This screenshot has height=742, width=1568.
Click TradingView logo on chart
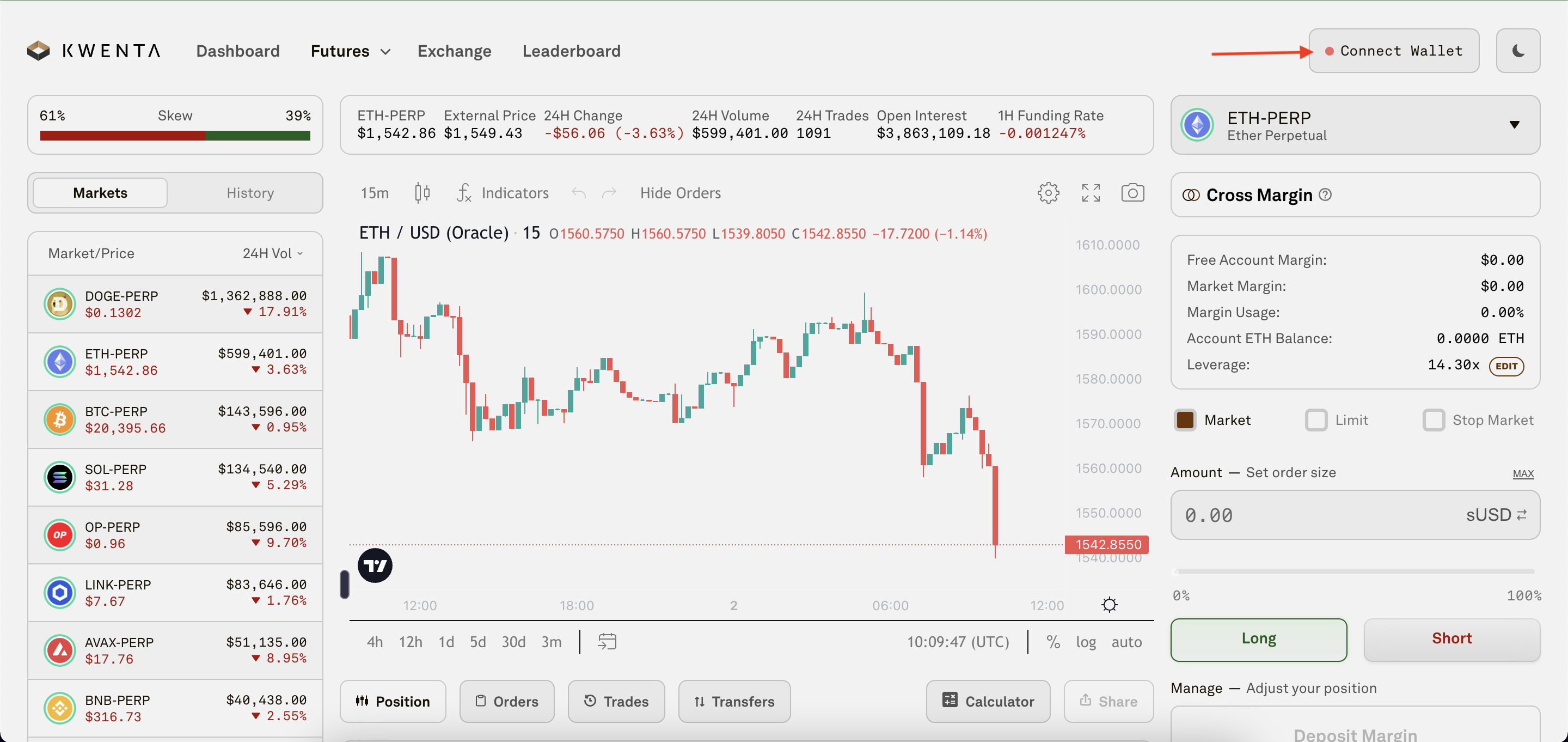click(x=375, y=565)
